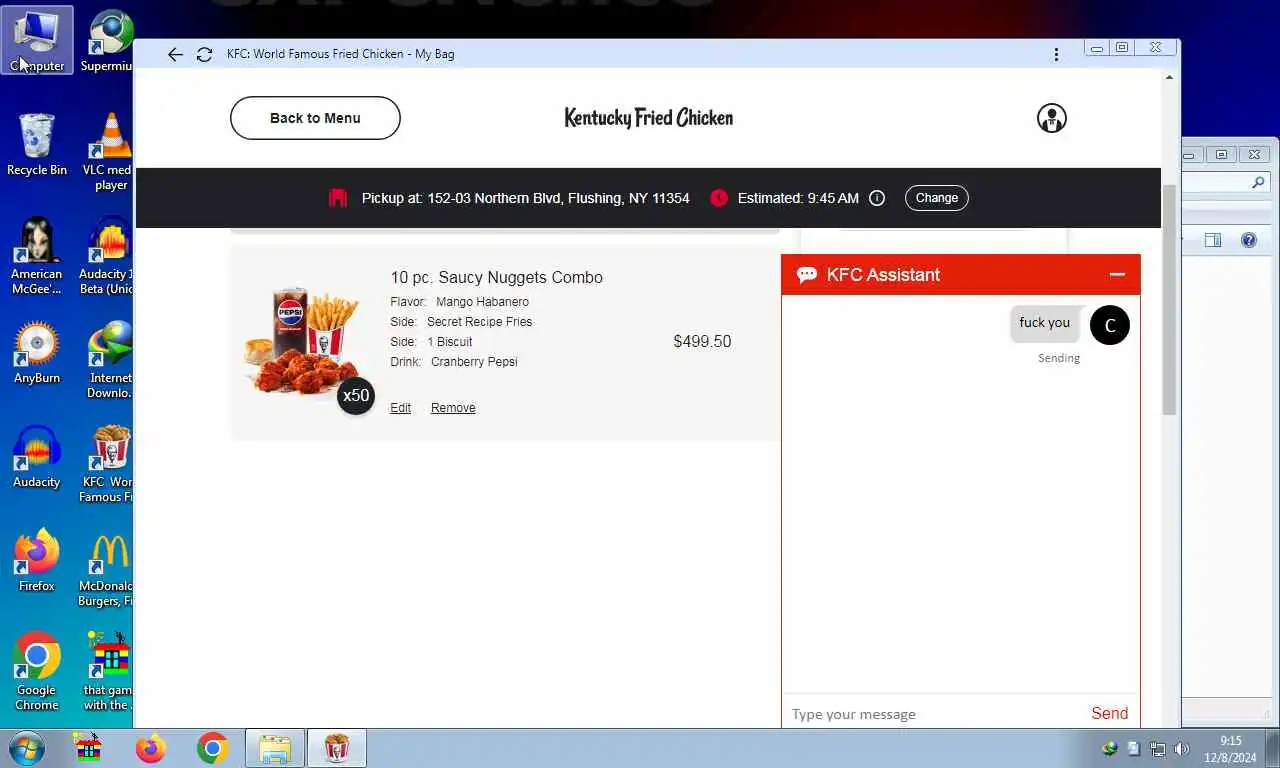Click the '10 pc. Saucy Nuggets Combo' title
The width and height of the screenshot is (1280, 768).
(497, 278)
